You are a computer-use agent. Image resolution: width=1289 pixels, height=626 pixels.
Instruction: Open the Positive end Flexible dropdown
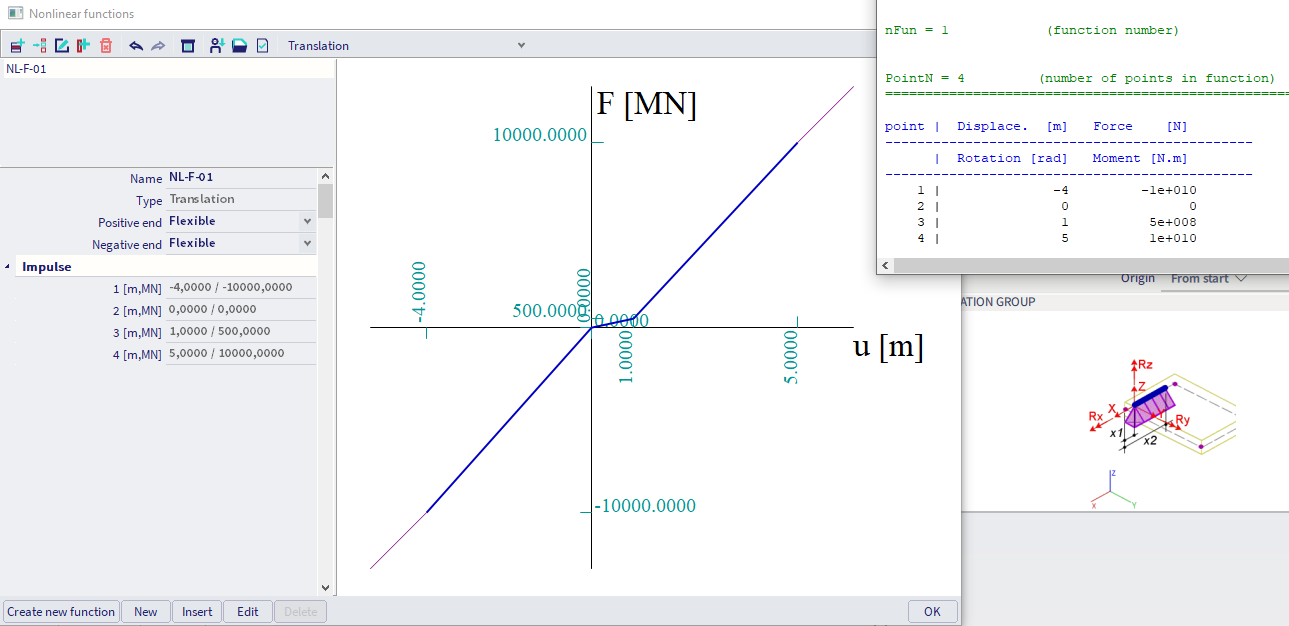coord(307,221)
